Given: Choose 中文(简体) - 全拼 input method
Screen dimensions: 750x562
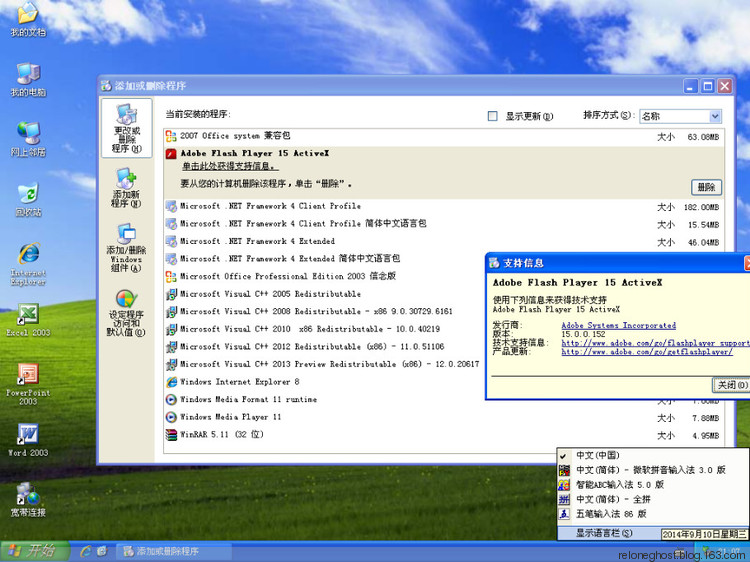Looking at the screenshot, I should (x=653, y=499).
